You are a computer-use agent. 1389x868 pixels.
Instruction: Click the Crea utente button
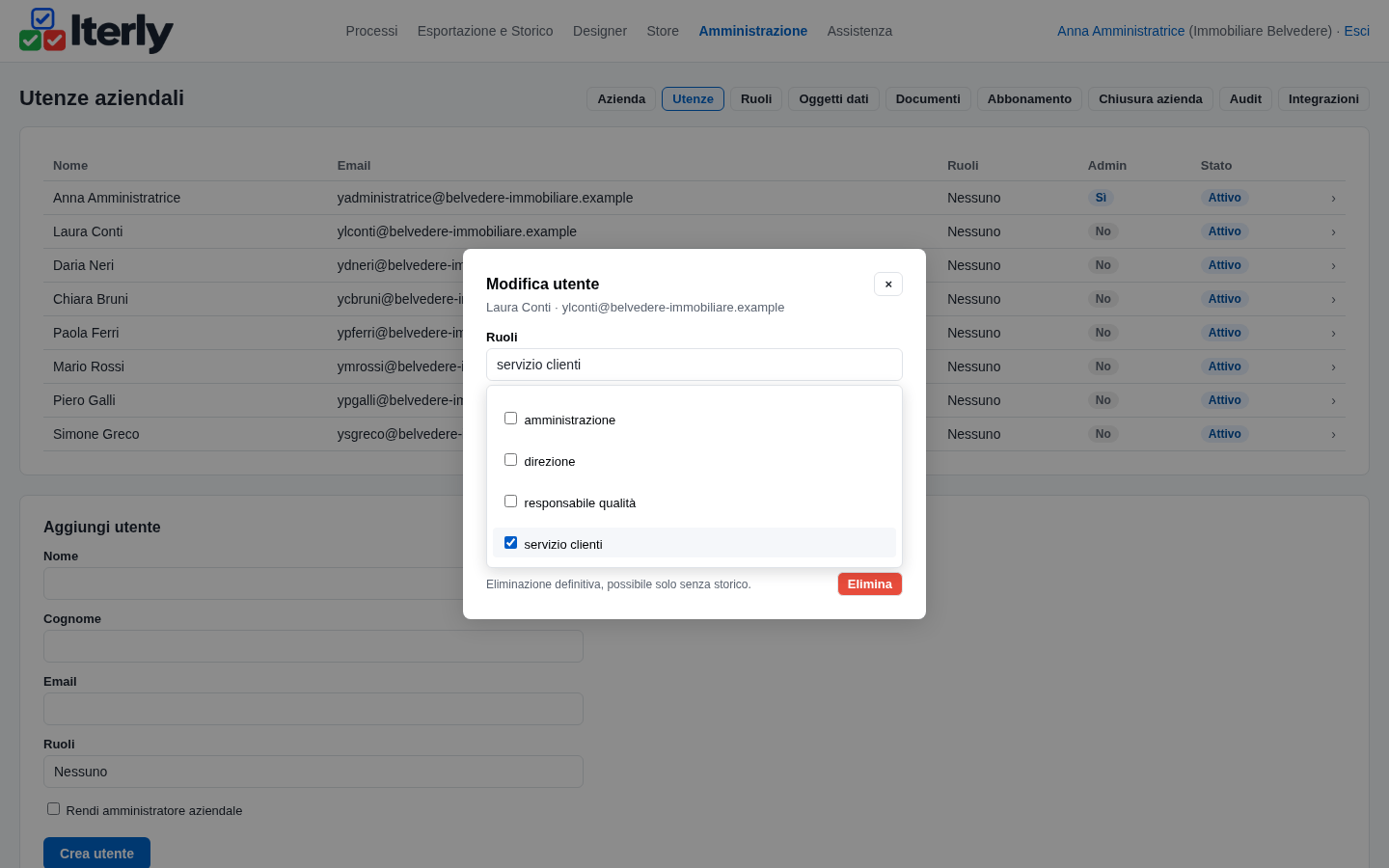(x=96, y=854)
